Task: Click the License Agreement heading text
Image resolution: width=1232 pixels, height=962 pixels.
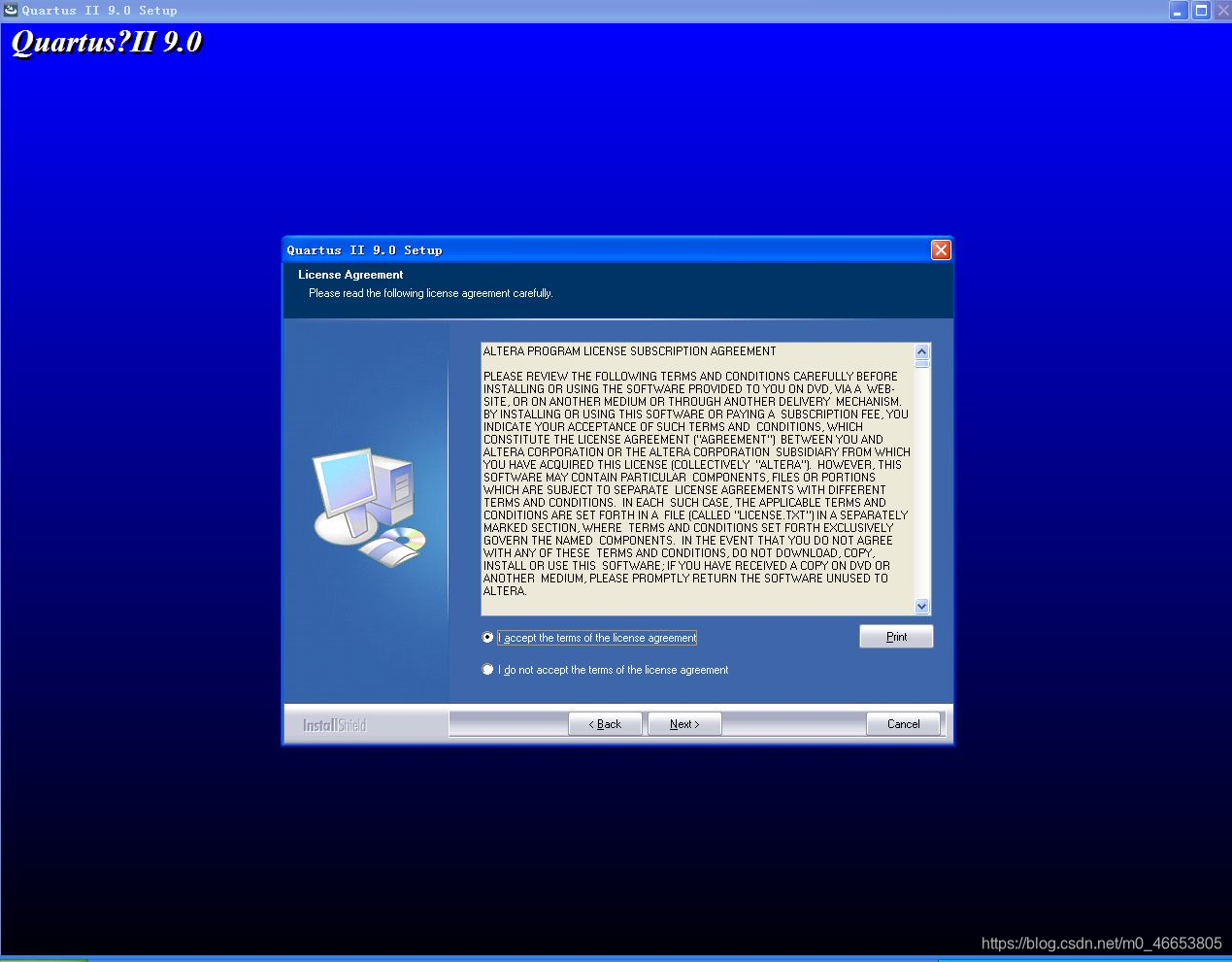Action: point(350,275)
